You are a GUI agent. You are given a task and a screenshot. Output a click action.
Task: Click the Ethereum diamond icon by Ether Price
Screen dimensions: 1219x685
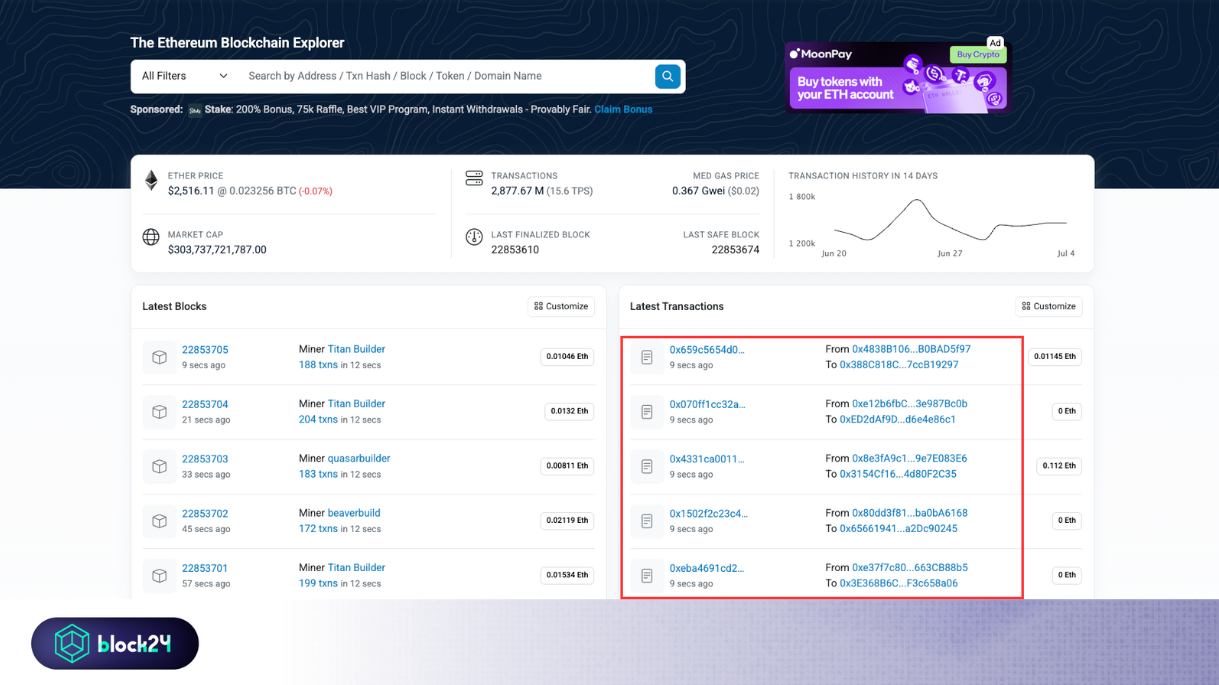click(x=151, y=180)
